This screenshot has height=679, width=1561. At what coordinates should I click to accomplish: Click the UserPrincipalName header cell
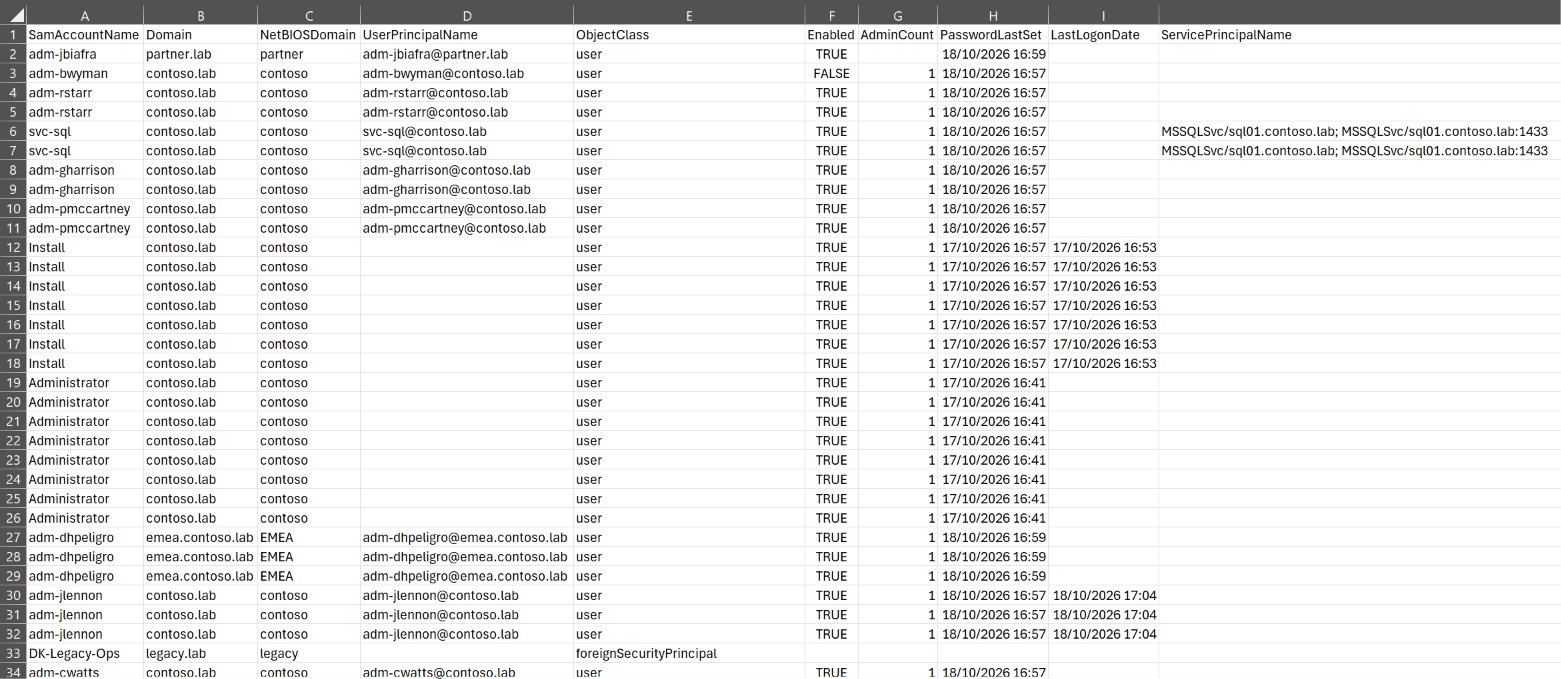click(x=466, y=35)
